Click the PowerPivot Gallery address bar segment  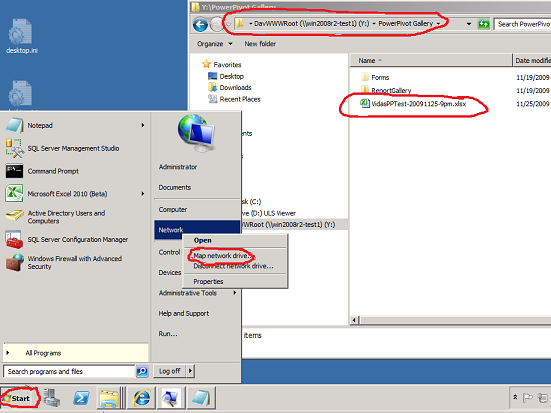click(405, 24)
